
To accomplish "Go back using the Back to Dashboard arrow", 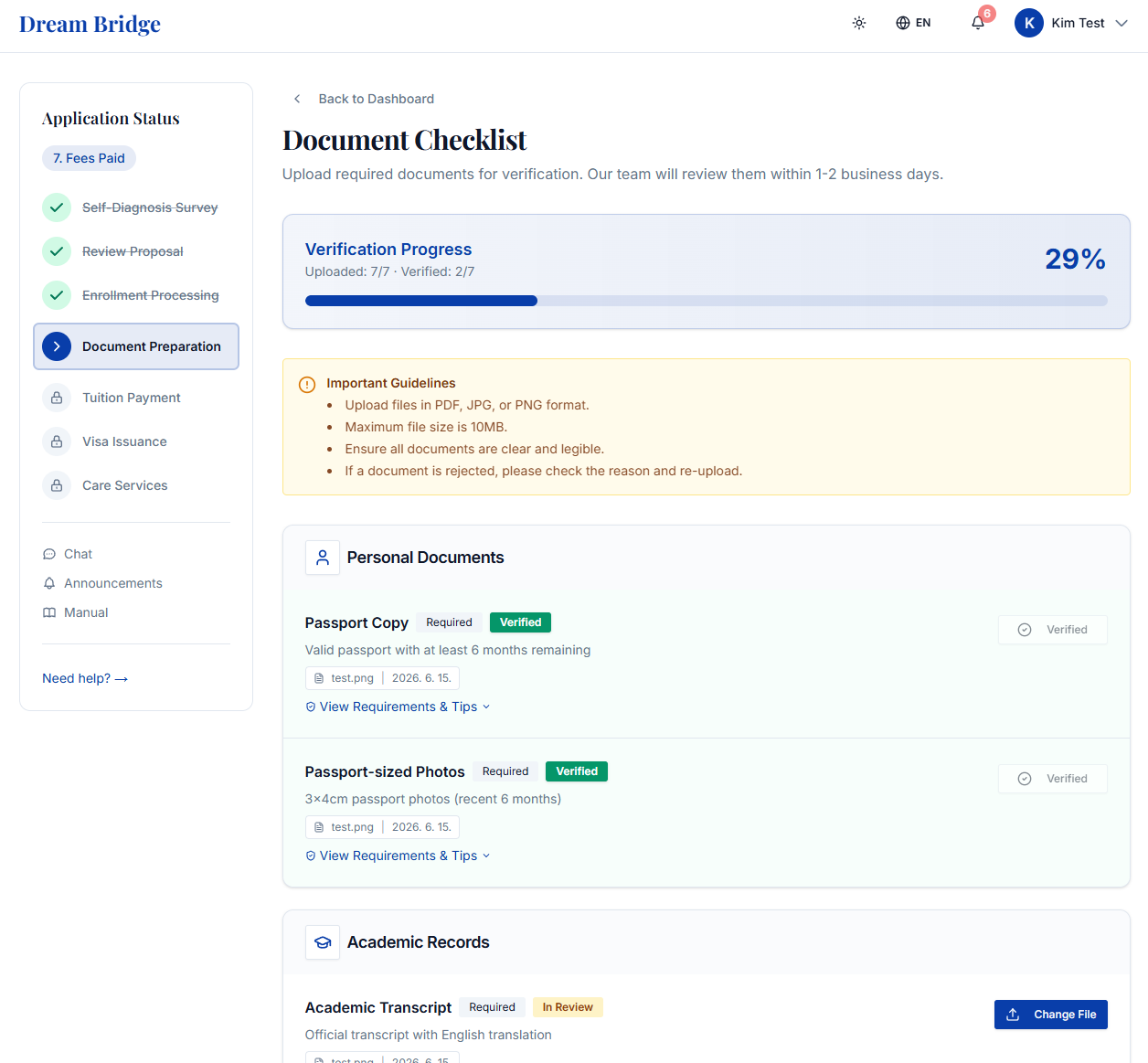I will pos(297,99).
